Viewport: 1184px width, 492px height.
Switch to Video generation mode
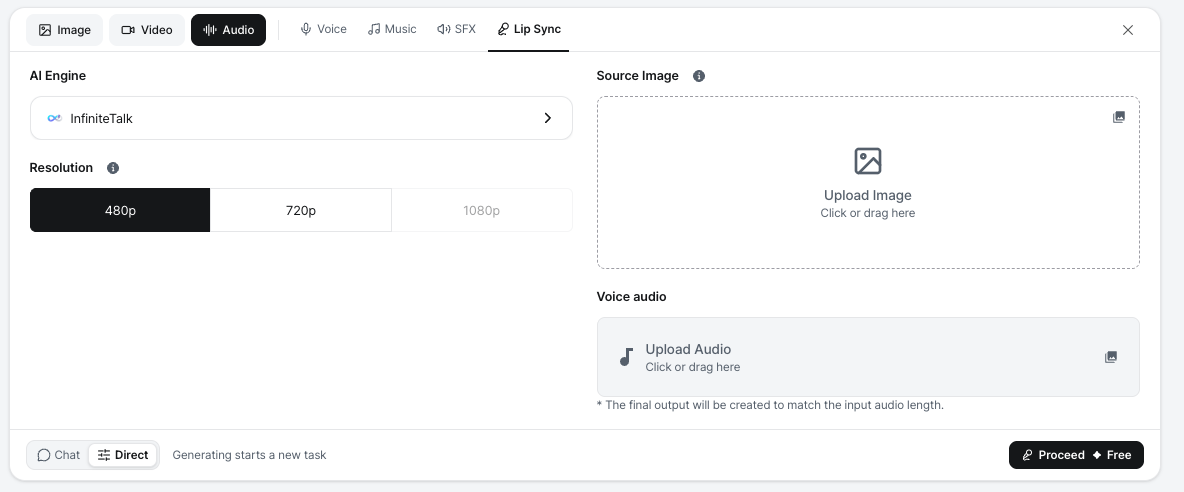tap(146, 30)
